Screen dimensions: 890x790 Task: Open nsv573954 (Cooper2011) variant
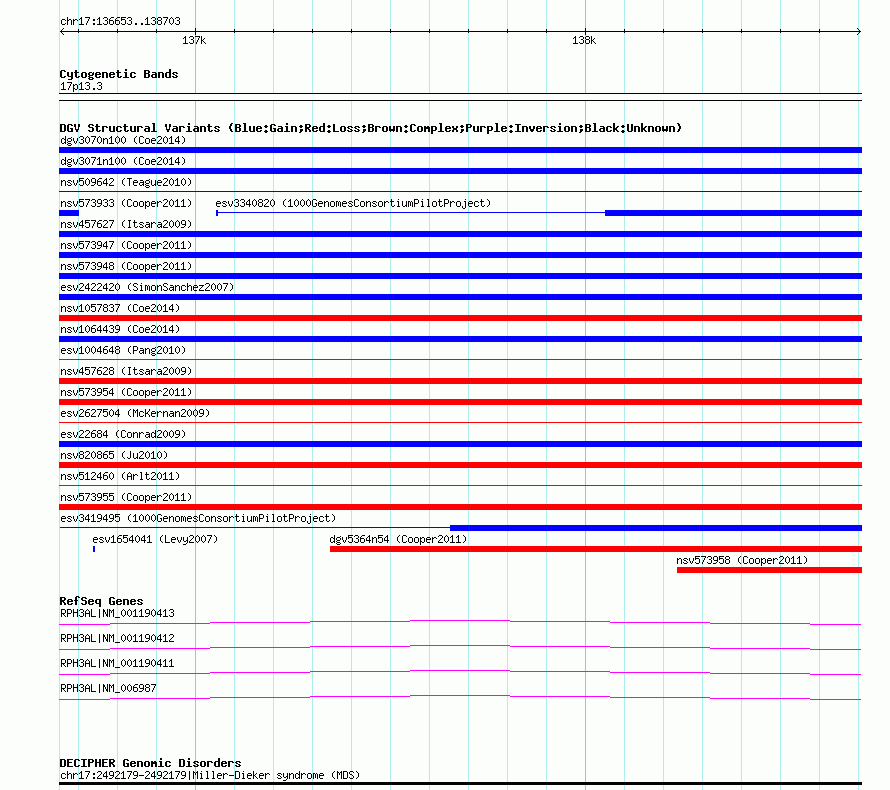[126, 392]
